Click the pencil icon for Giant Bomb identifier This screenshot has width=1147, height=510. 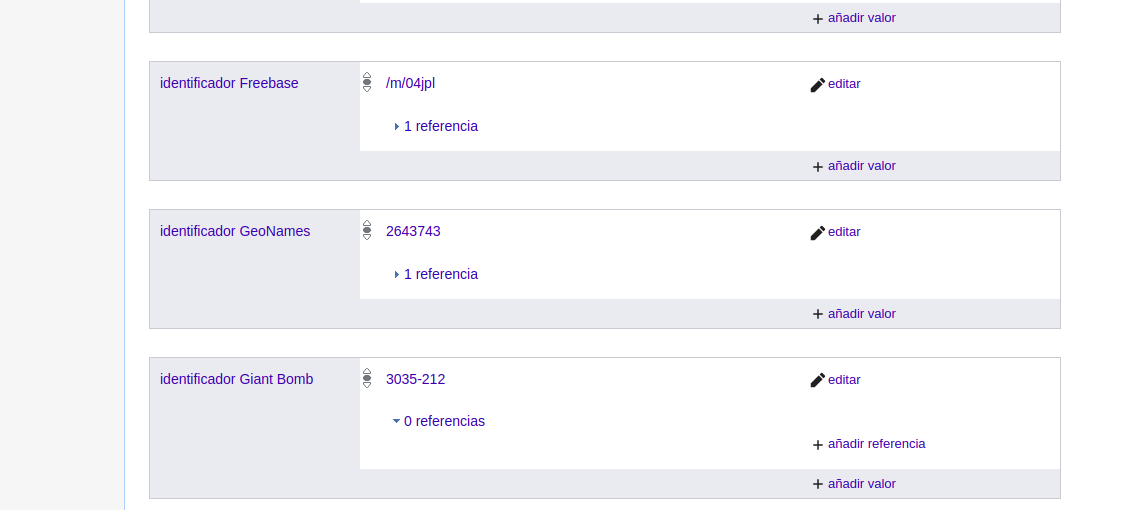pyautogui.click(x=818, y=381)
